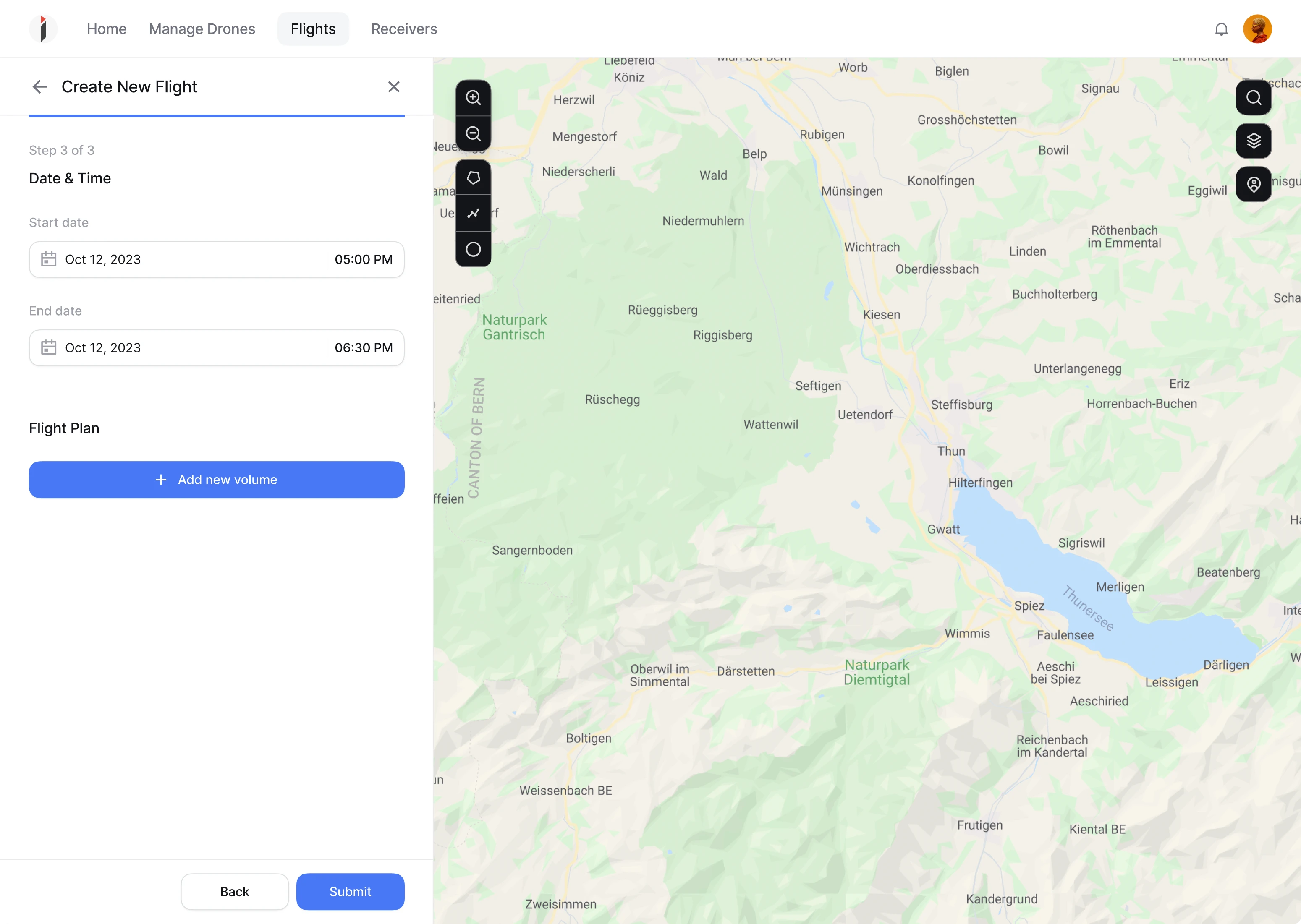Open the Receivers page
Viewport: 1301px width, 924px height.
point(404,29)
